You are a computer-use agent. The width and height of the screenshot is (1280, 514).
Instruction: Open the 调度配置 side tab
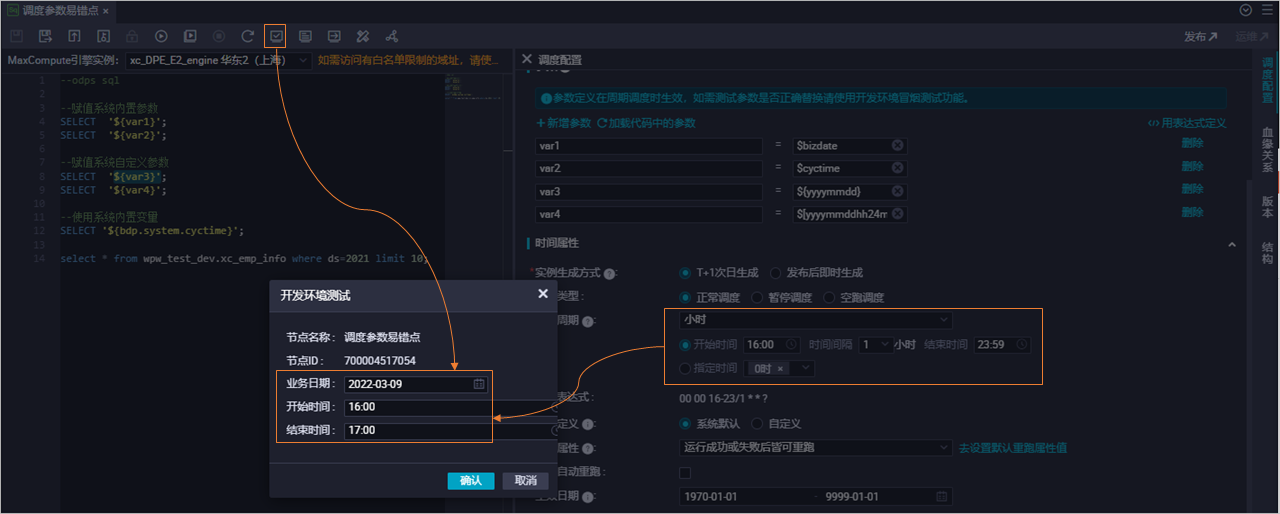coord(1267,80)
